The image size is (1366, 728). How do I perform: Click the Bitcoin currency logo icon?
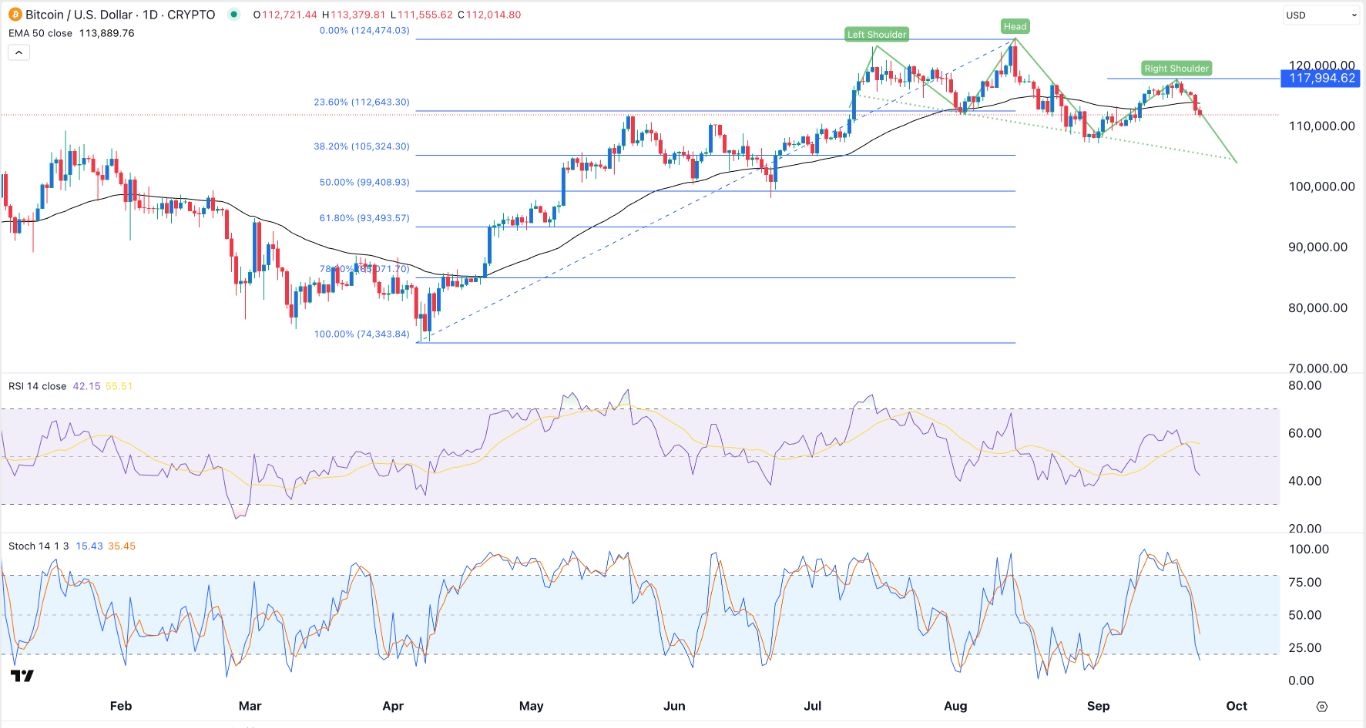coord(14,15)
